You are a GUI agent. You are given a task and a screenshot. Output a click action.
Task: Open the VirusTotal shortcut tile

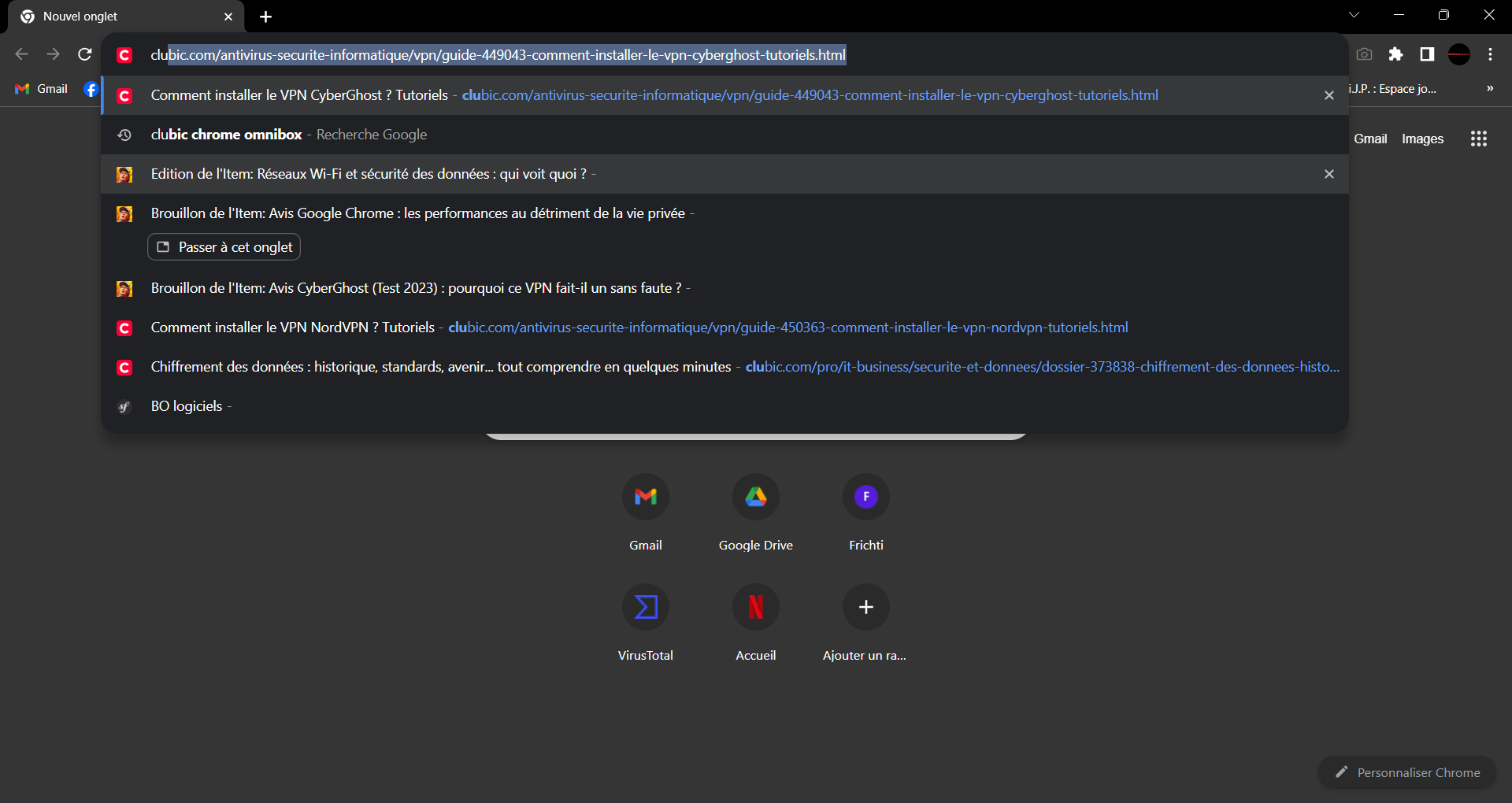(646, 622)
